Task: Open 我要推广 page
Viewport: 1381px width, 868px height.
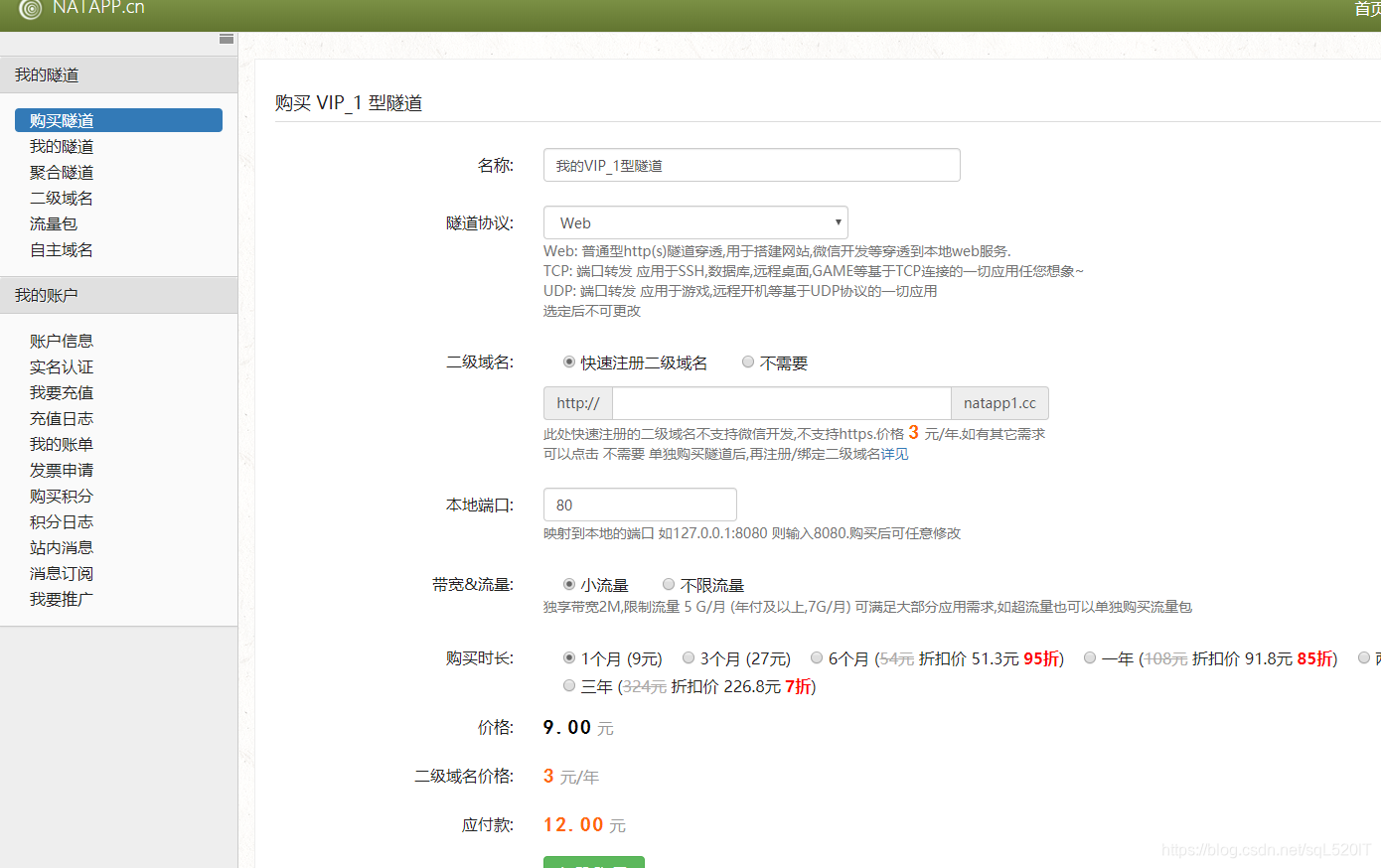Action: tap(62, 599)
